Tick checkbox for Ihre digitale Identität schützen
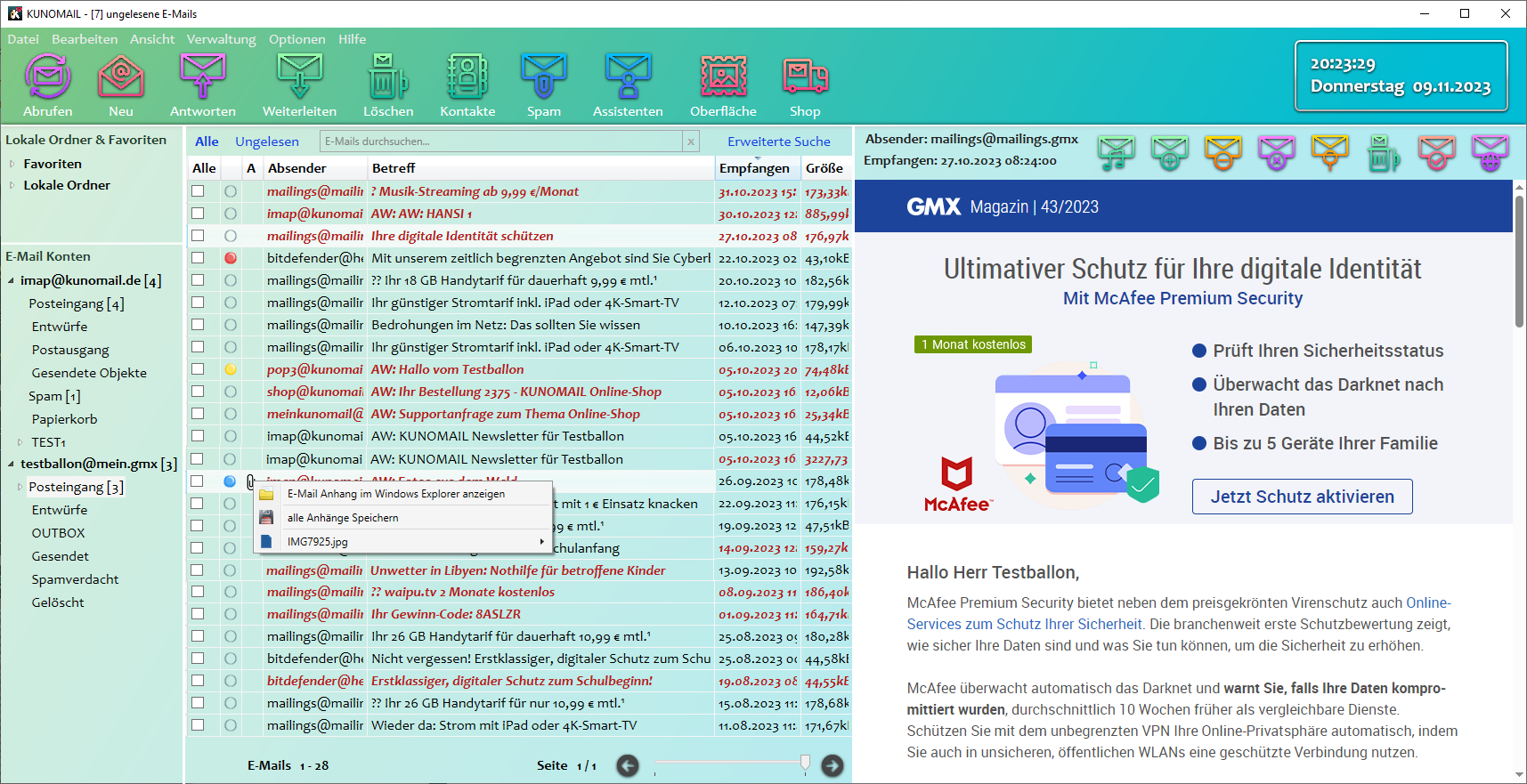The height and width of the screenshot is (784, 1527). coord(198,236)
